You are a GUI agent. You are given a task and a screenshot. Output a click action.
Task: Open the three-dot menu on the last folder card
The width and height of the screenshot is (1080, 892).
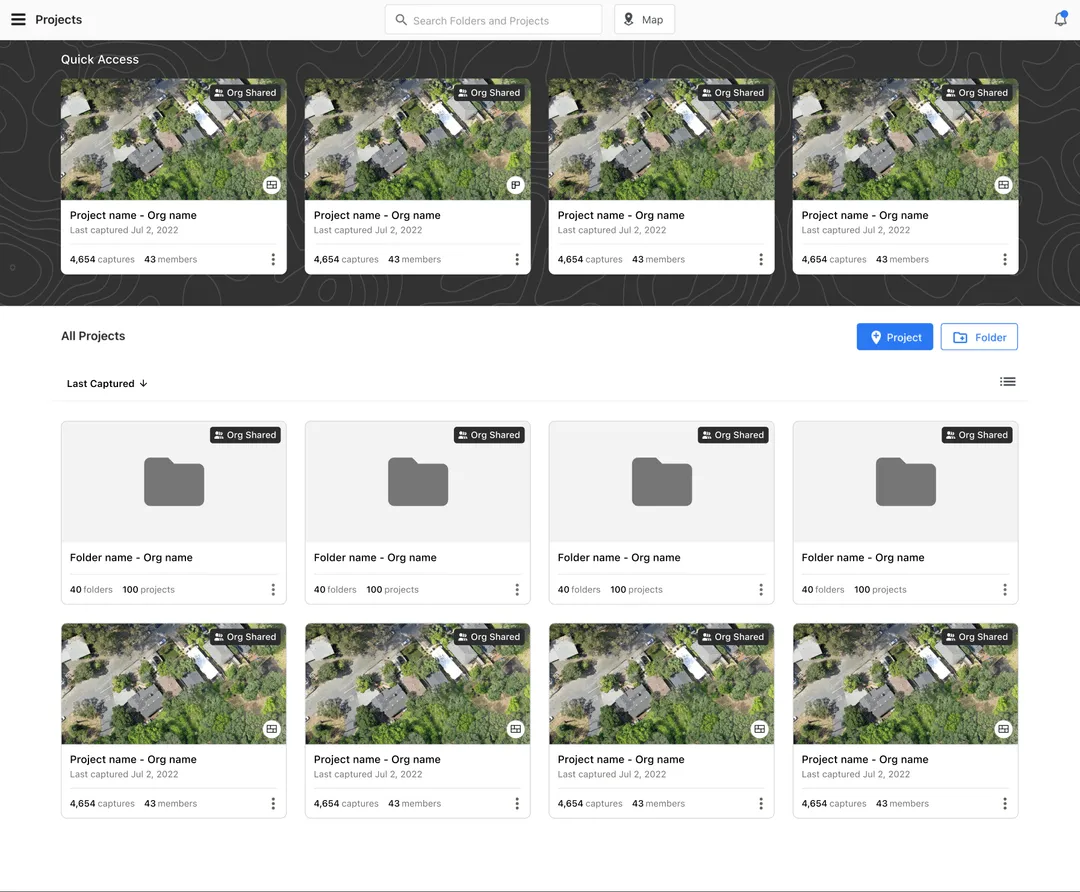[1005, 589]
